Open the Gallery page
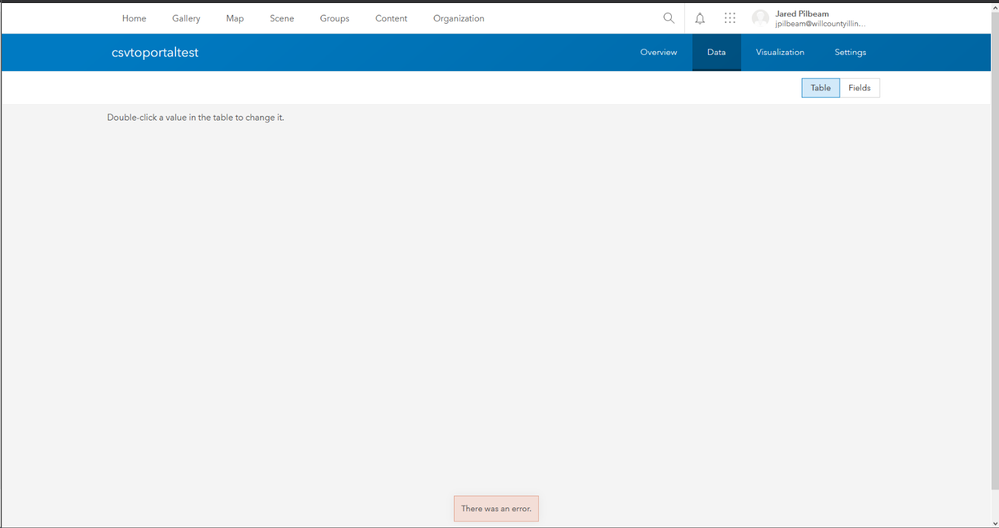This screenshot has width=999, height=528. click(186, 18)
